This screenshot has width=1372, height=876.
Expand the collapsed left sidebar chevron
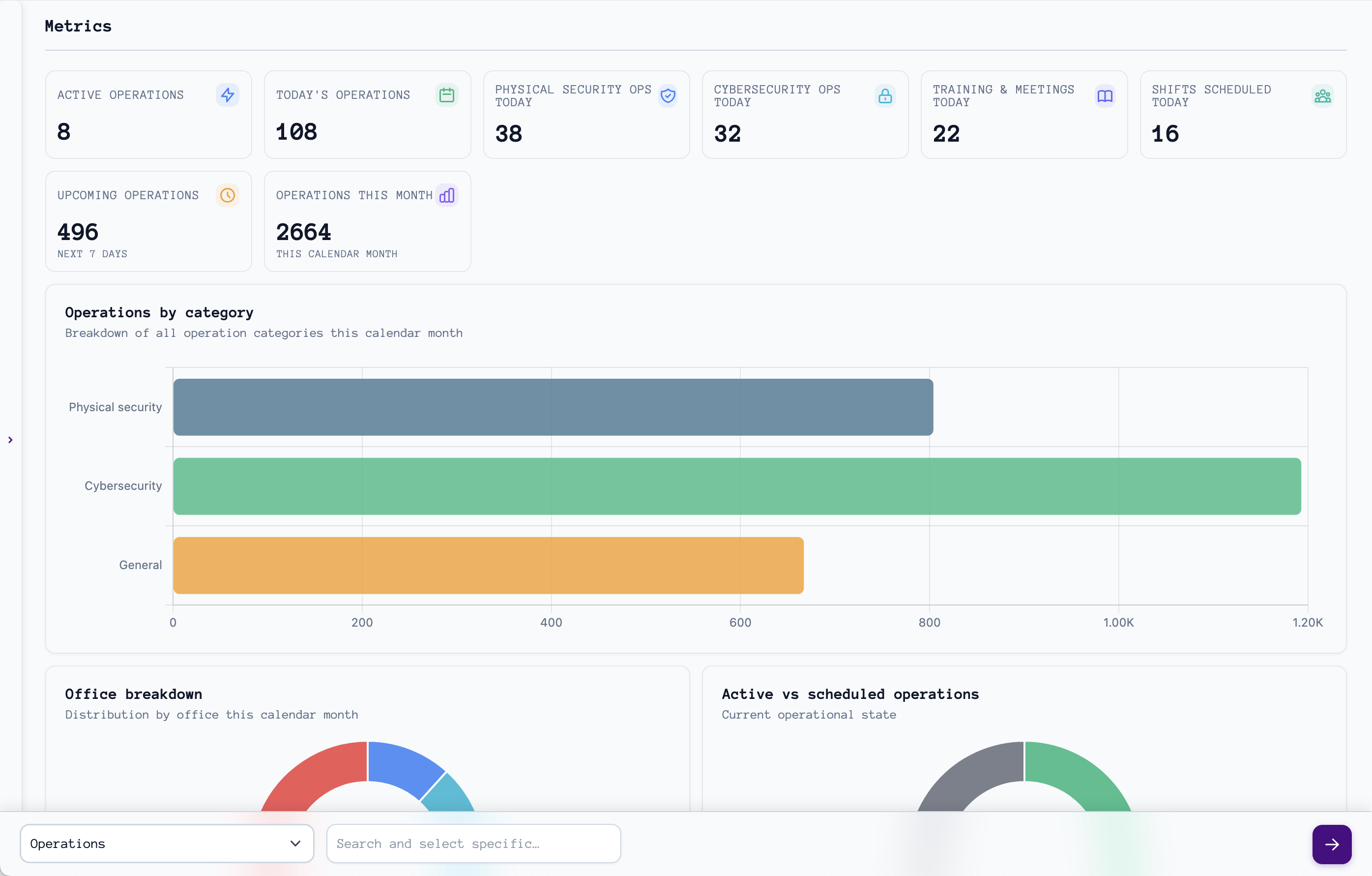(10, 439)
